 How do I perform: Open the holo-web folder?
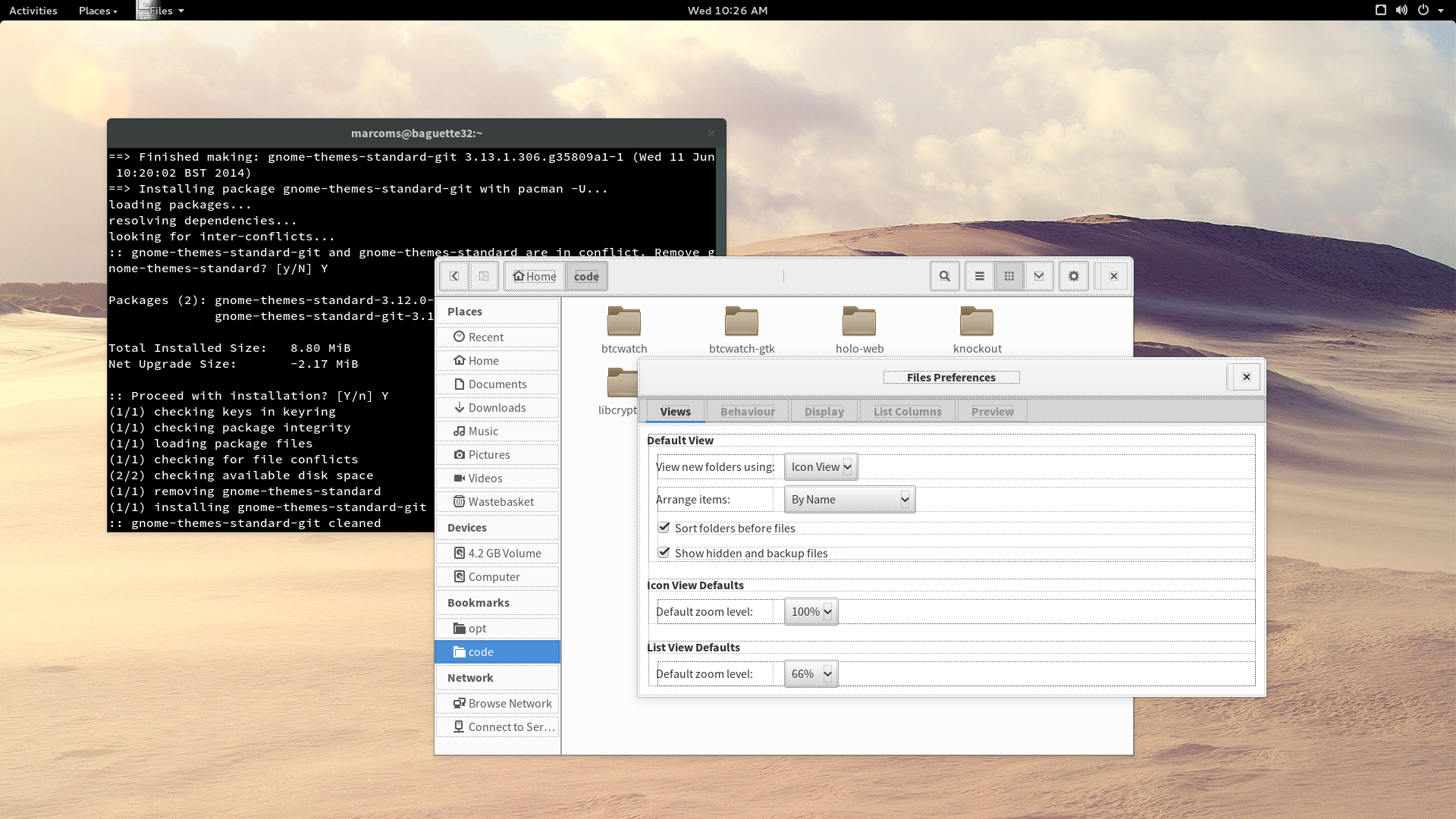(x=859, y=330)
